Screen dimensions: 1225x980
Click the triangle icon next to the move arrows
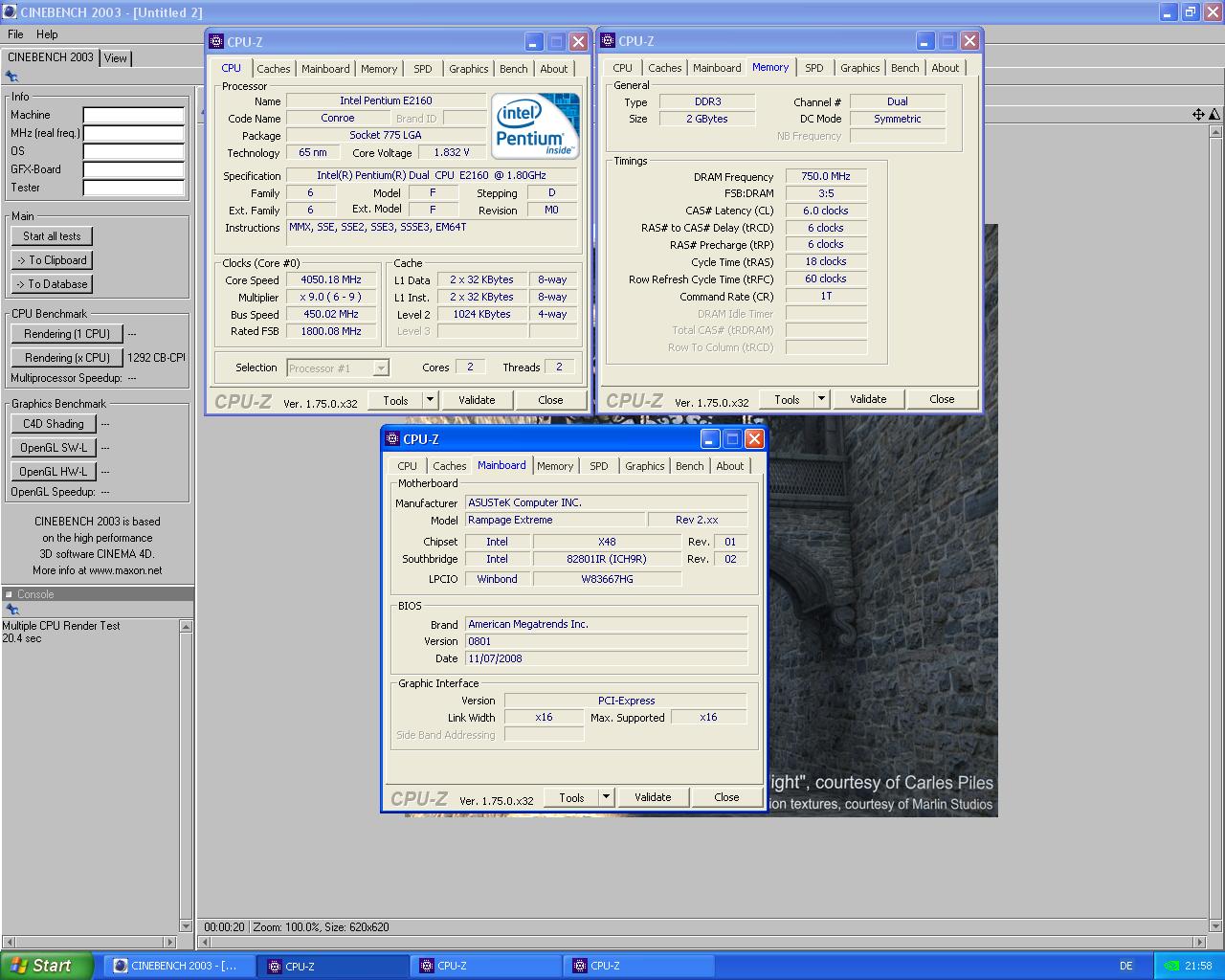(x=1214, y=114)
